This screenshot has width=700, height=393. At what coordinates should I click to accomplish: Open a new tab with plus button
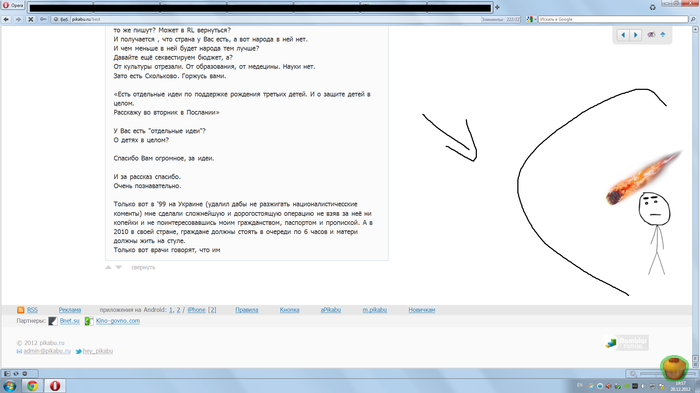pos(497,7)
